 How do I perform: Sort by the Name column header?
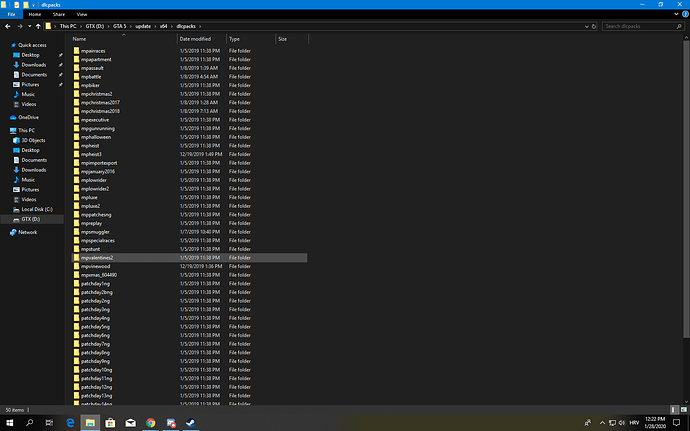(123, 39)
